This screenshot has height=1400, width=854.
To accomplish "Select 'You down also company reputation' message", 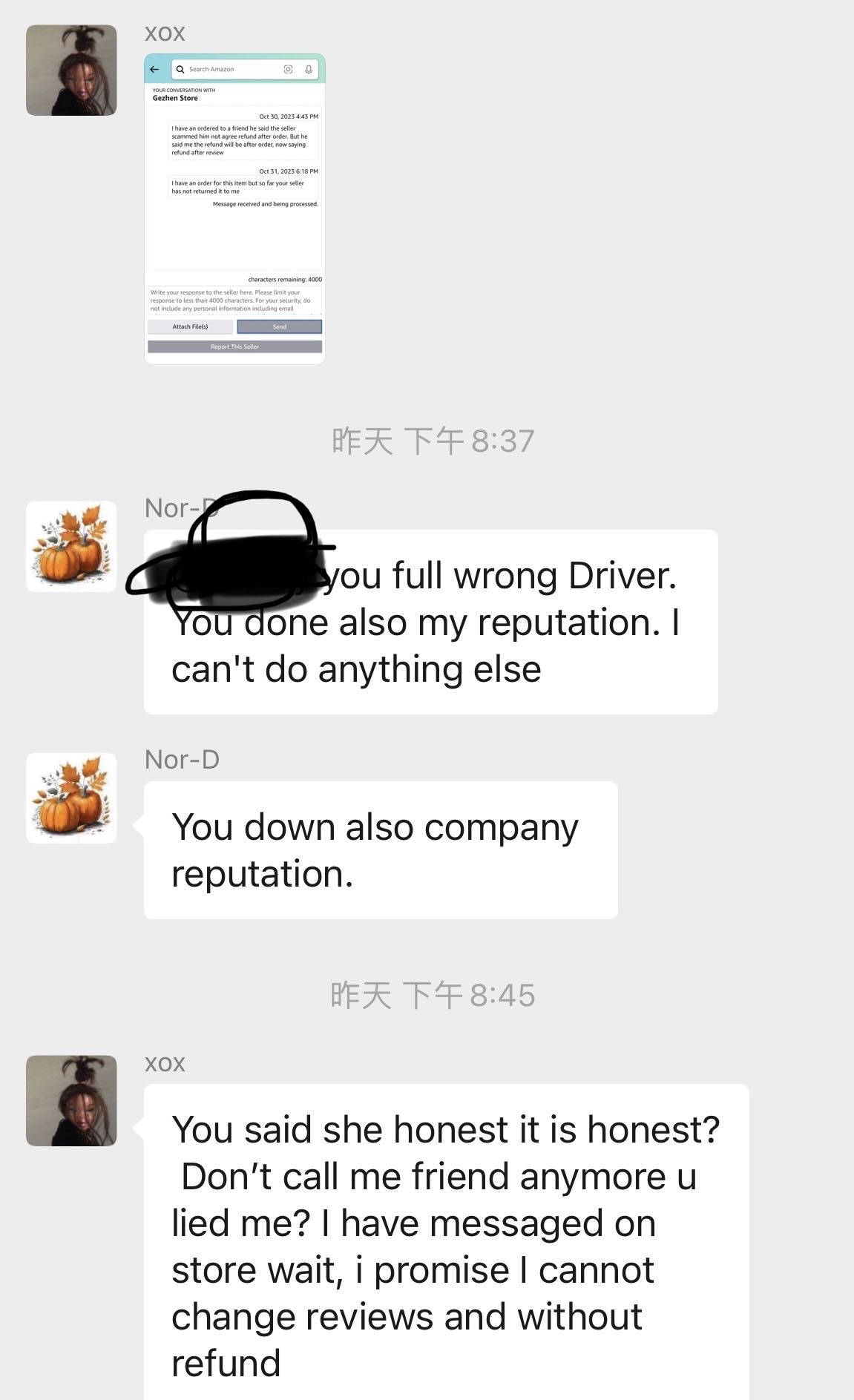I will pos(381,850).
